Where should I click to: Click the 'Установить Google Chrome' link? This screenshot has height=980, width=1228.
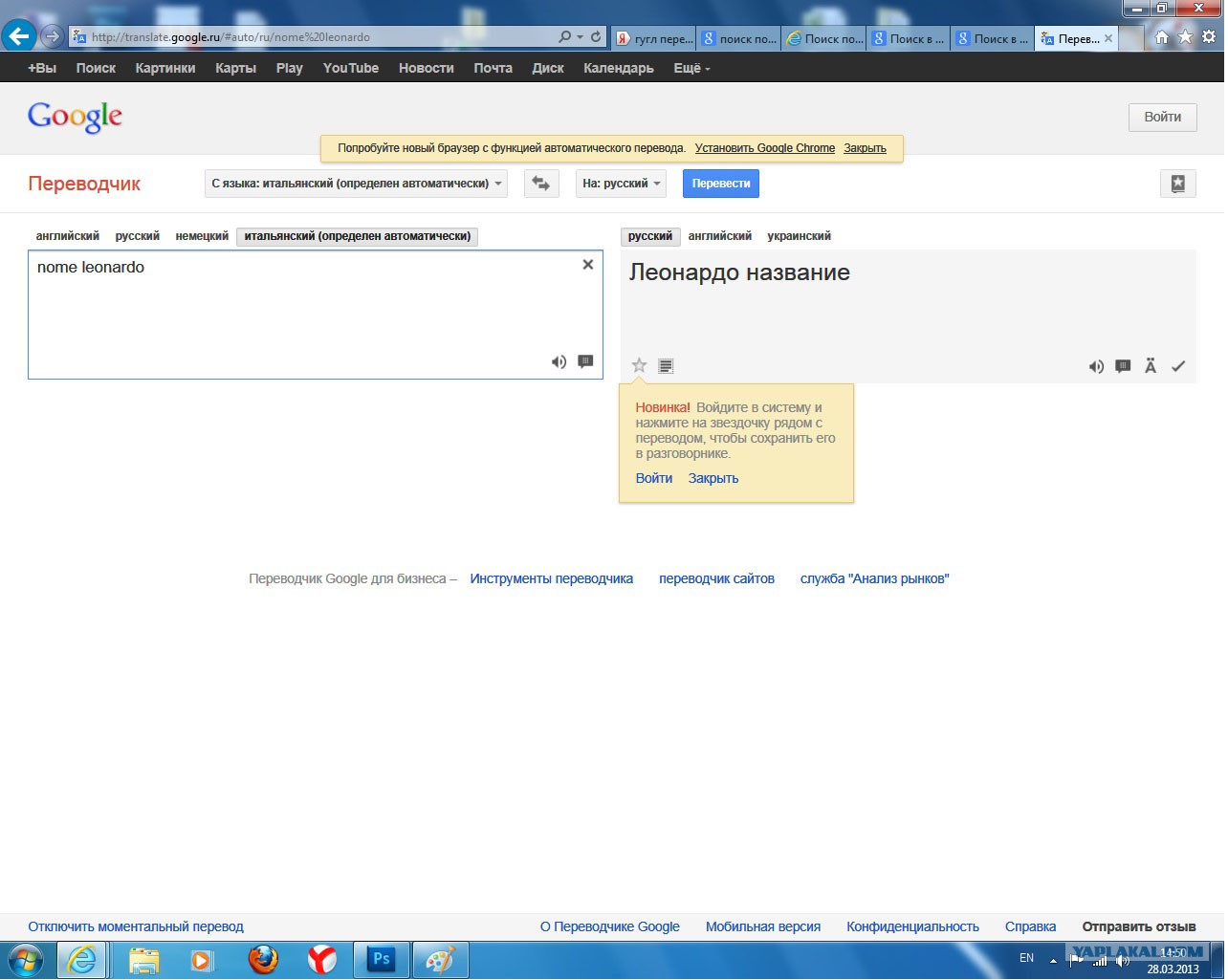click(765, 148)
